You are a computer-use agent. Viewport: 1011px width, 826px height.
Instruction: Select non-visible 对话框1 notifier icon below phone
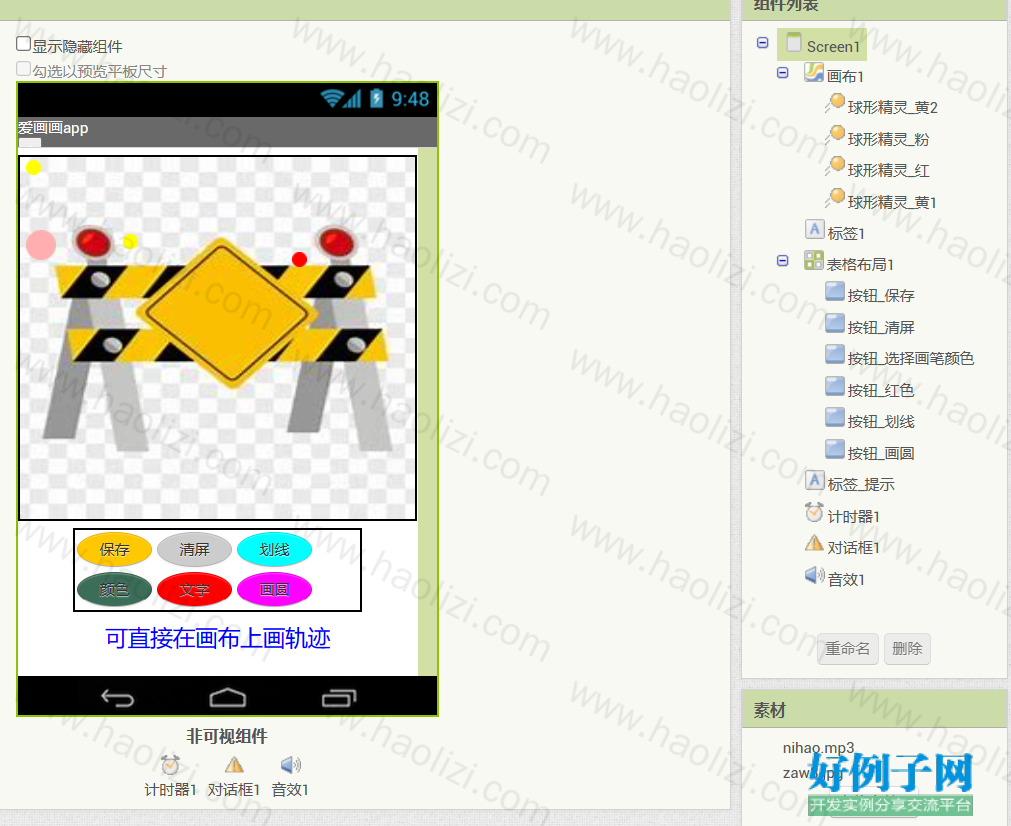tap(234, 765)
